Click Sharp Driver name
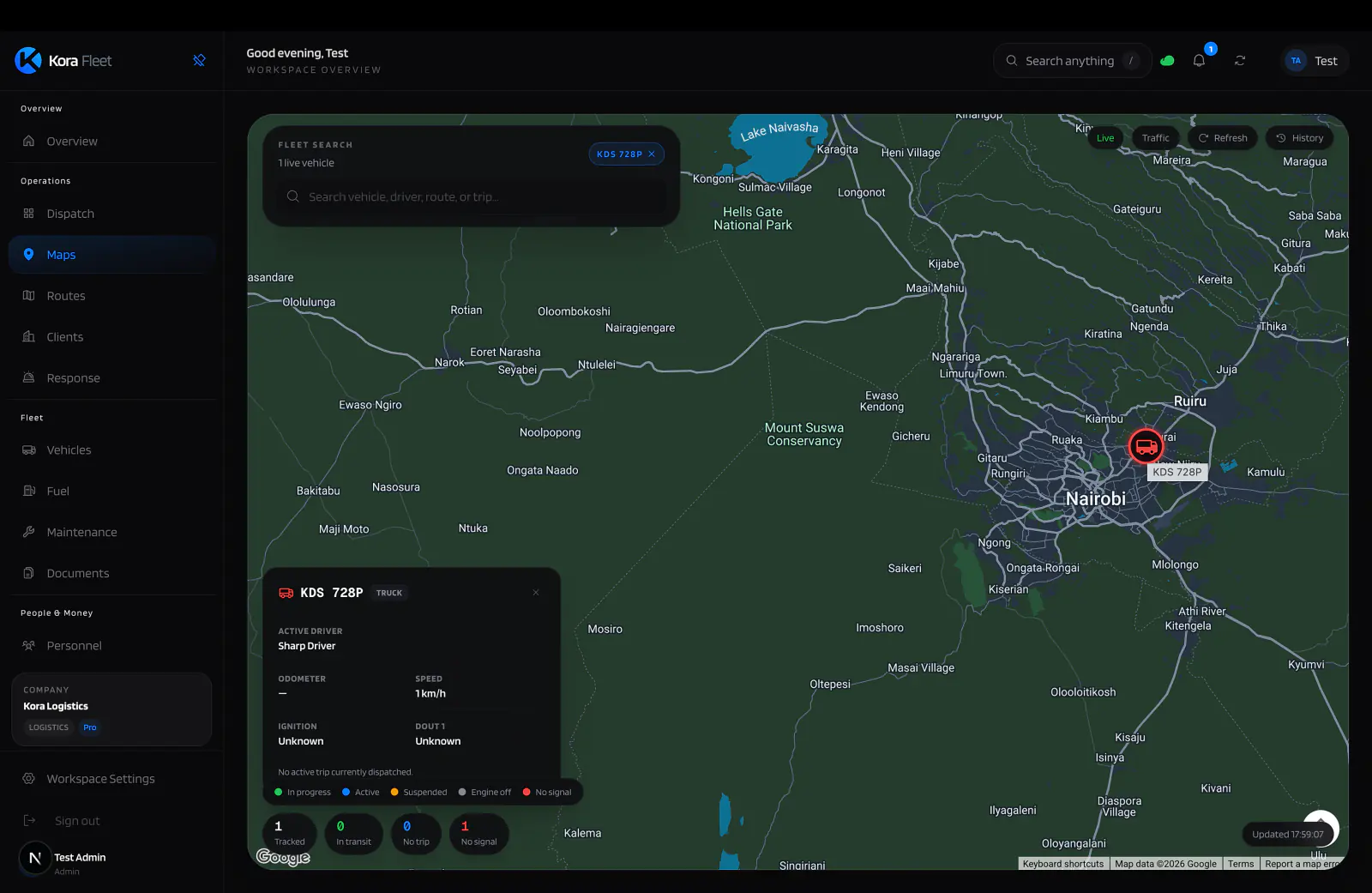Viewport: 1372px width, 893px height. point(307,647)
